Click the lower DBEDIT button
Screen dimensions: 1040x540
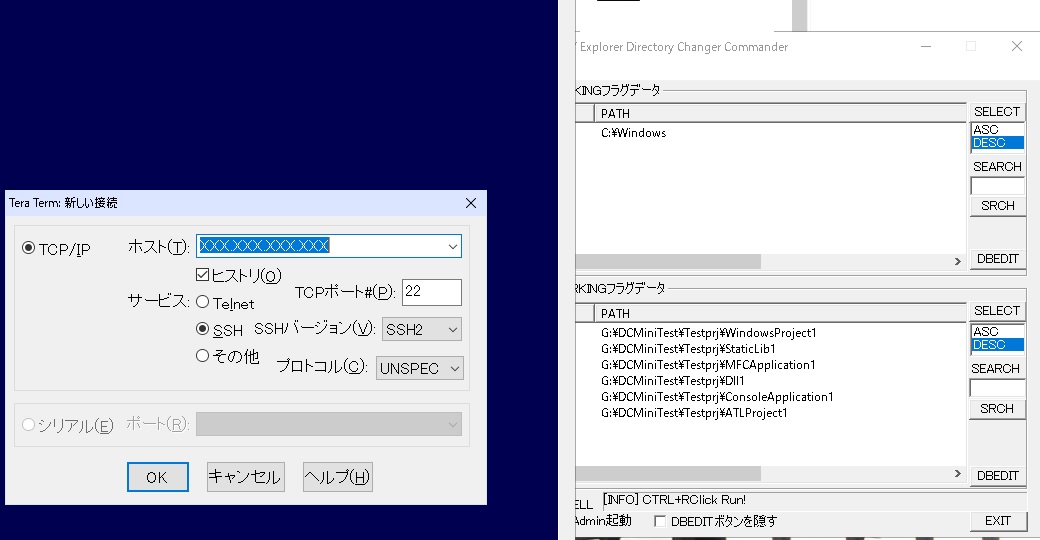click(x=997, y=476)
